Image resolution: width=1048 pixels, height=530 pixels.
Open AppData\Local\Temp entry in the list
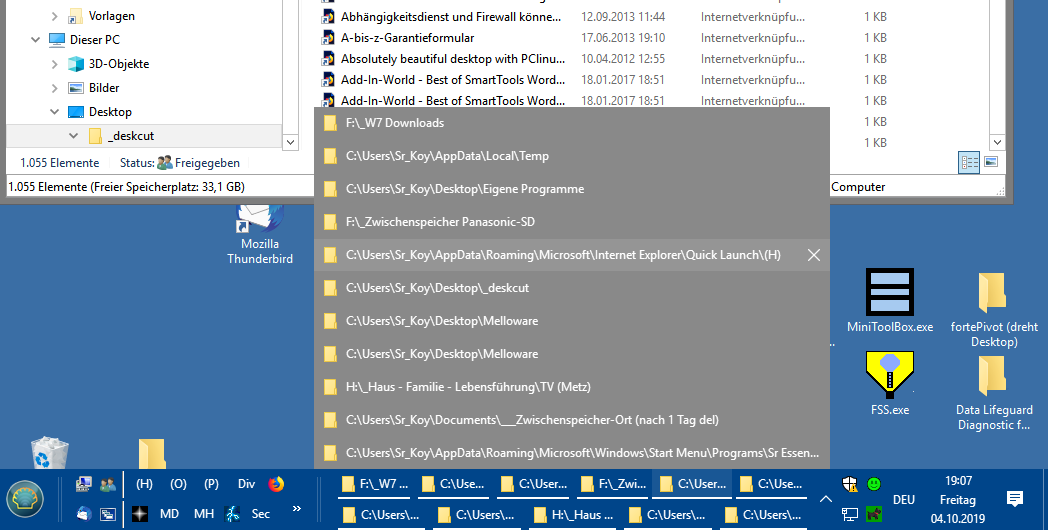click(x=571, y=156)
